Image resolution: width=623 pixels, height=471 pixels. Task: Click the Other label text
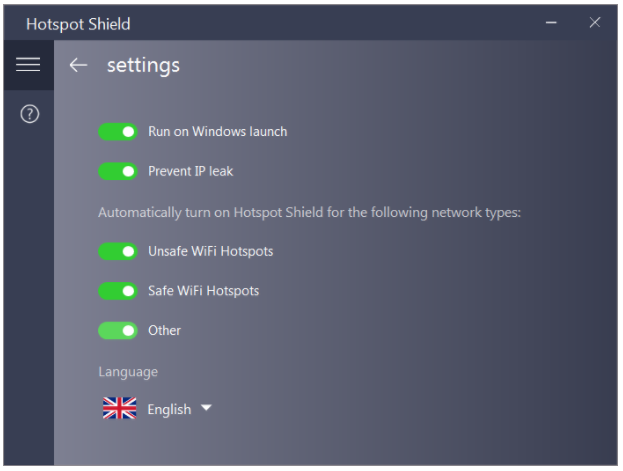164,330
